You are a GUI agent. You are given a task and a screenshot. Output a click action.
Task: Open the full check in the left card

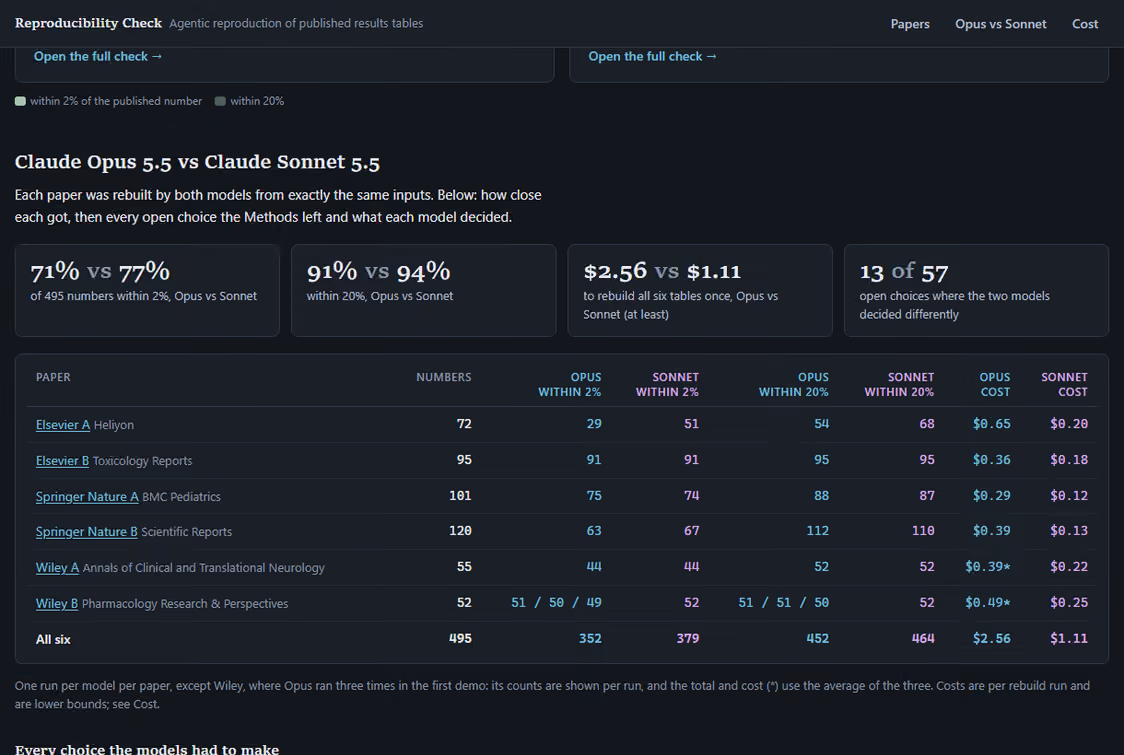click(97, 56)
